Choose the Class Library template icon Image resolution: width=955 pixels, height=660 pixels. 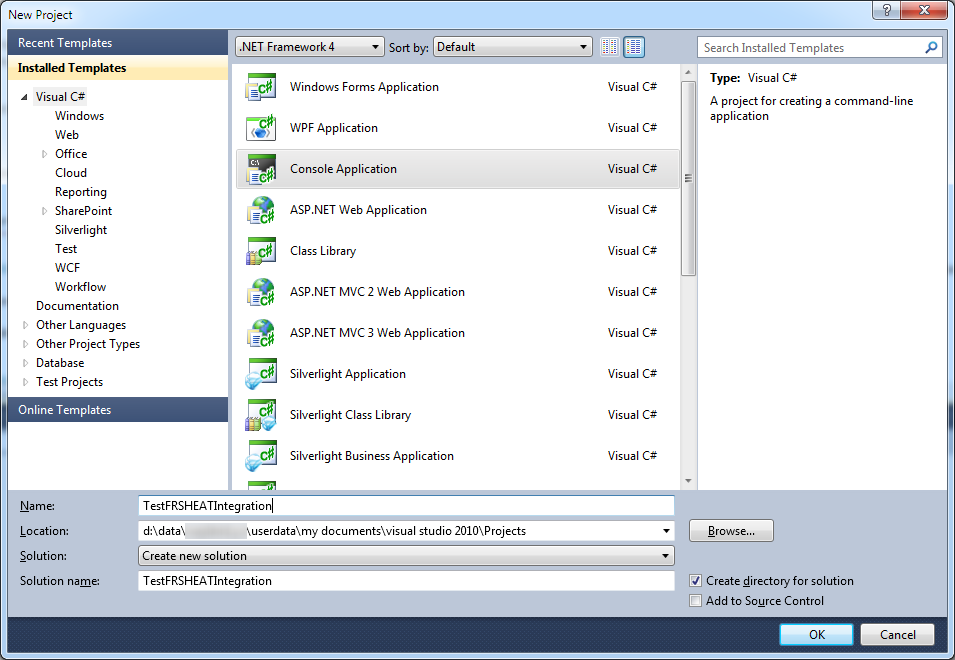(x=260, y=251)
